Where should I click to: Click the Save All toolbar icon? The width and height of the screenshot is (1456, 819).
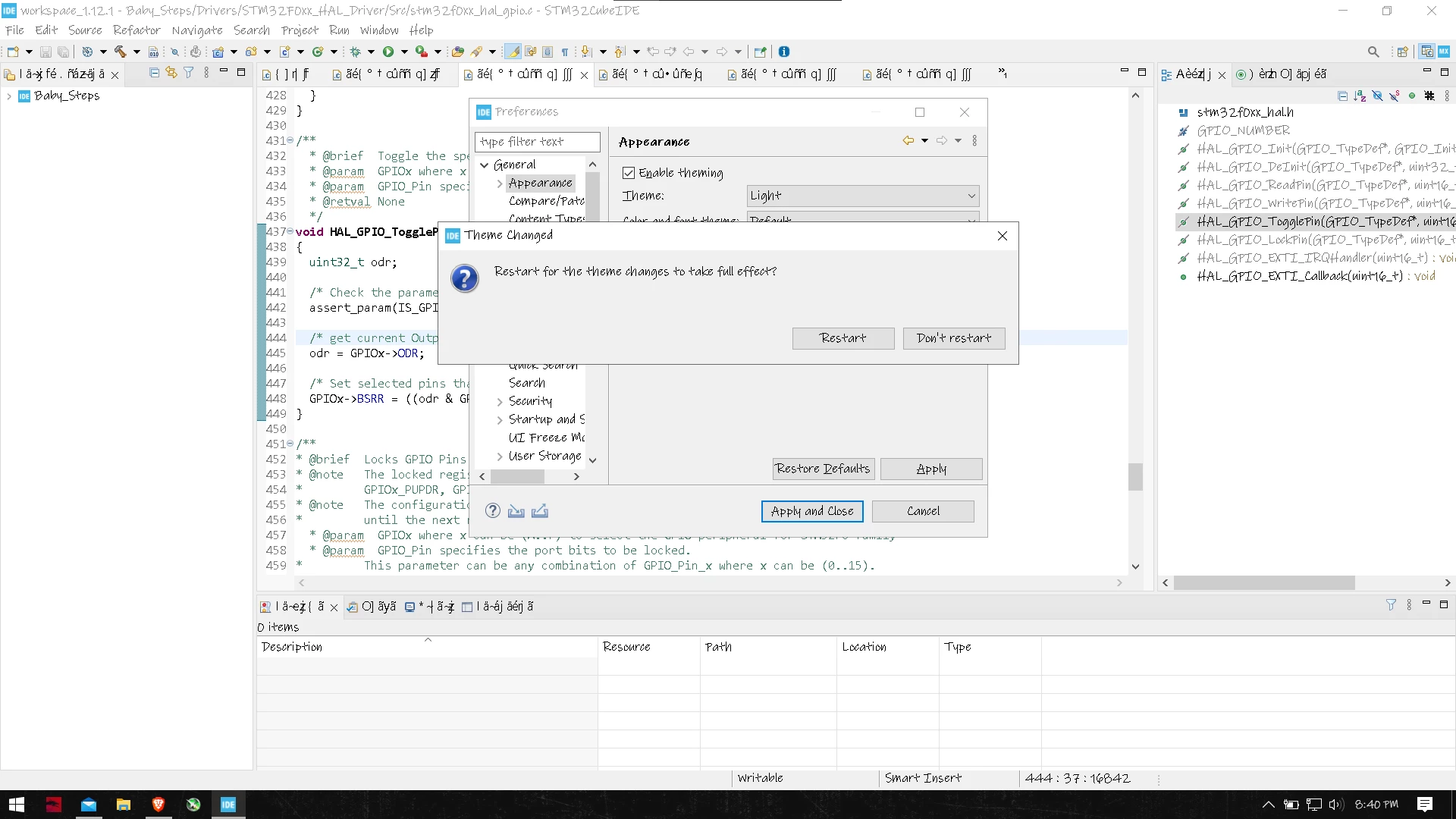(64, 52)
